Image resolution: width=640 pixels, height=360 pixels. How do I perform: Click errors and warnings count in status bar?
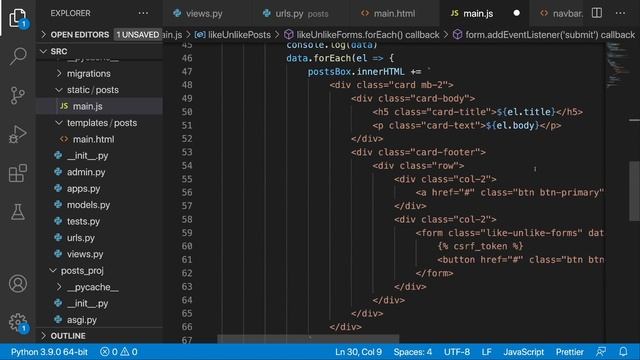[x=119, y=352]
